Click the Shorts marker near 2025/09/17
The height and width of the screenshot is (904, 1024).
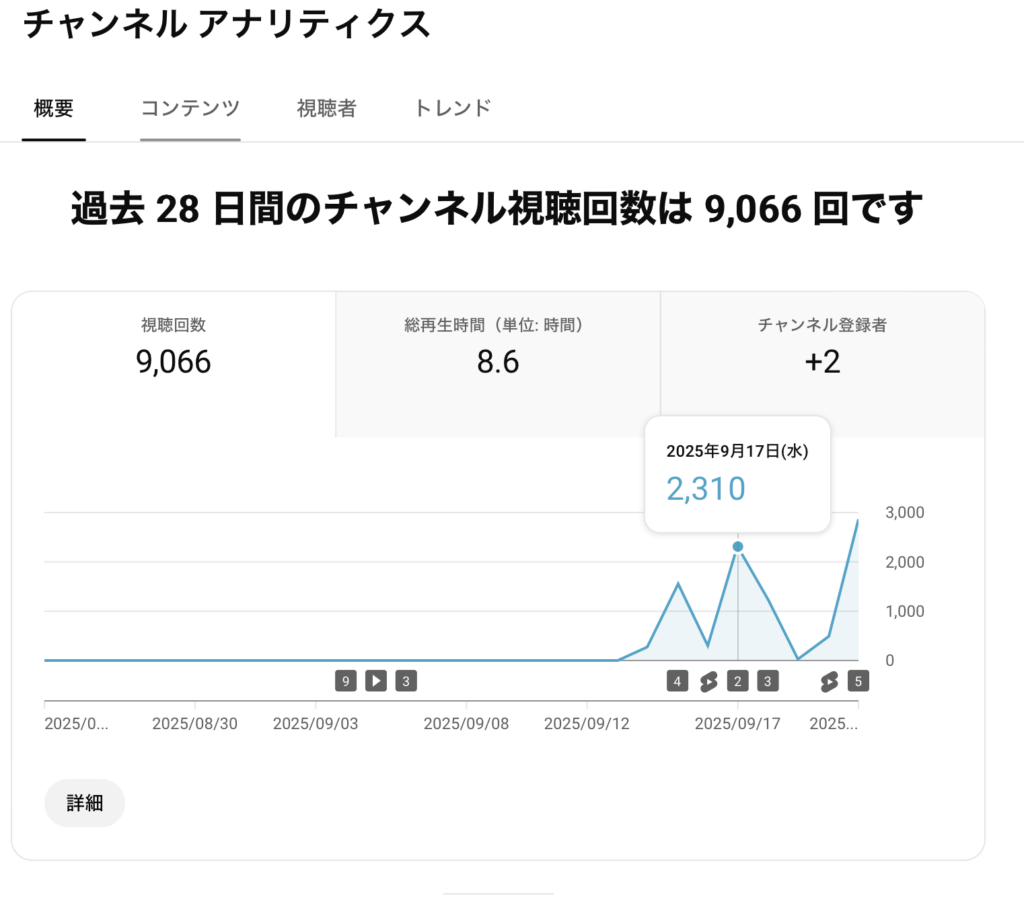point(707,681)
